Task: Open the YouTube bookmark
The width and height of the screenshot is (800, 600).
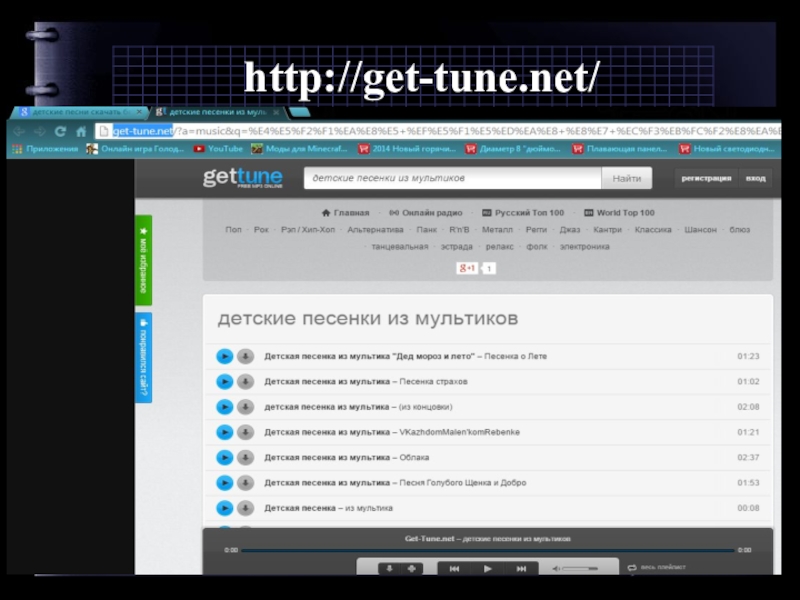Action: pos(218,149)
